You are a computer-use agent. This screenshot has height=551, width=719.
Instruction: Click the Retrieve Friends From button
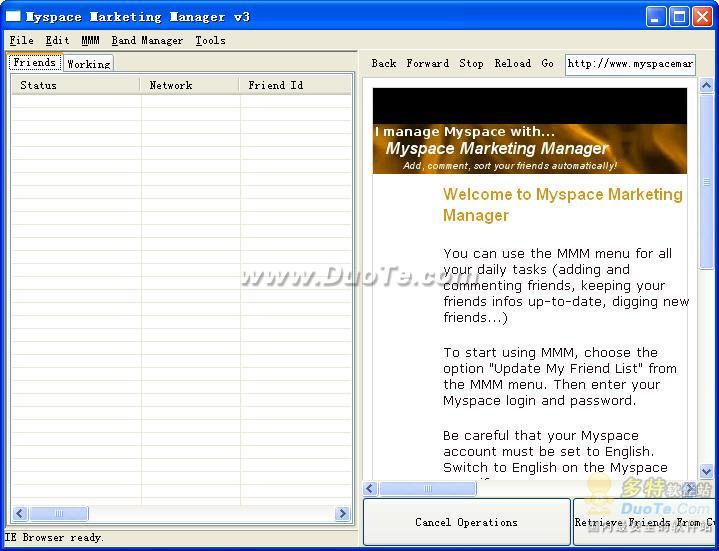point(646,522)
